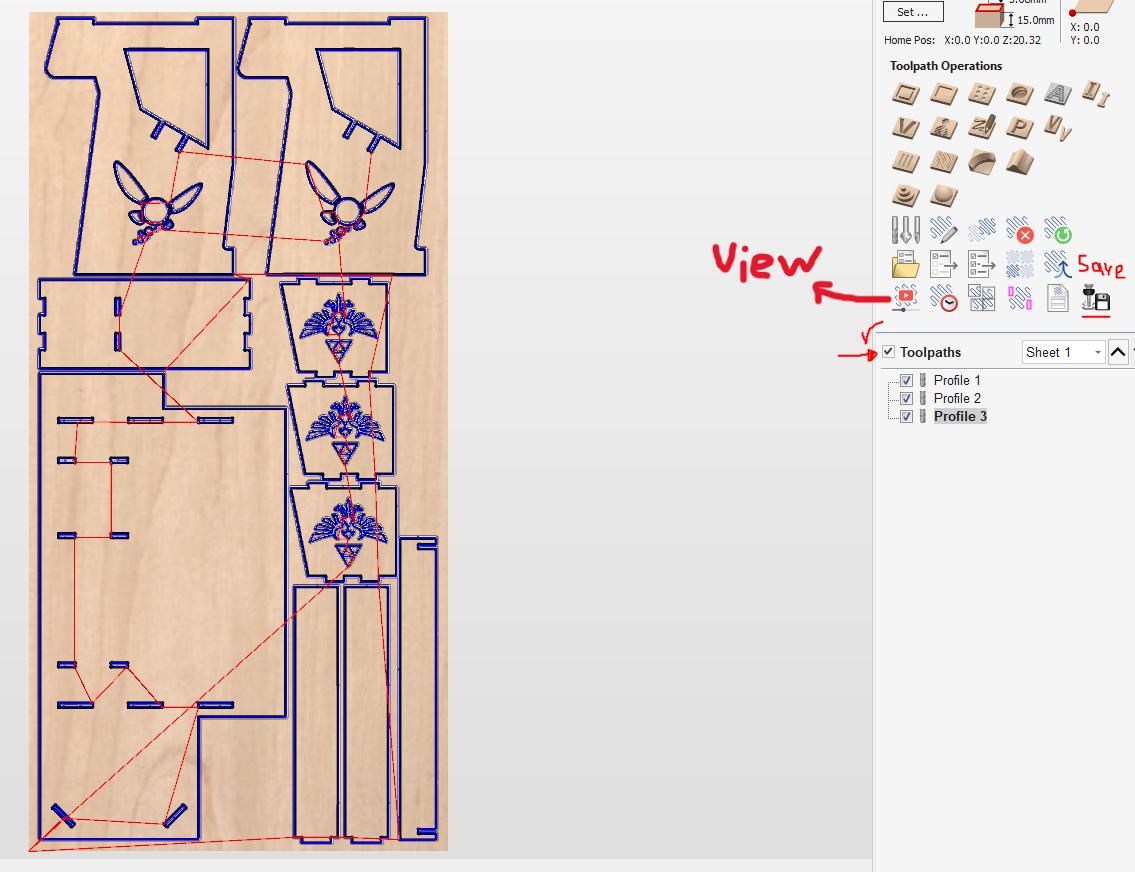
Task: Select the sculpted texture carving toolpath icon
Action: pos(944,128)
